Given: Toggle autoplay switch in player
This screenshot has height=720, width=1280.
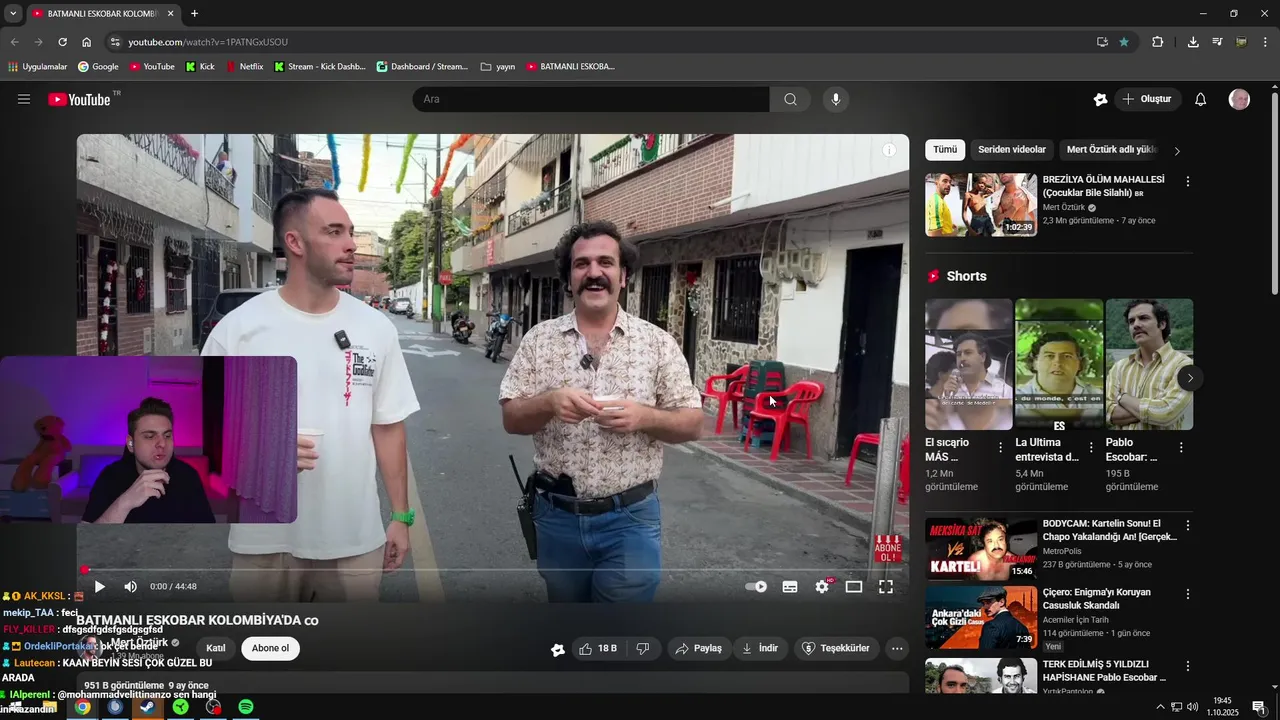Looking at the screenshot, I should [757, 587].
